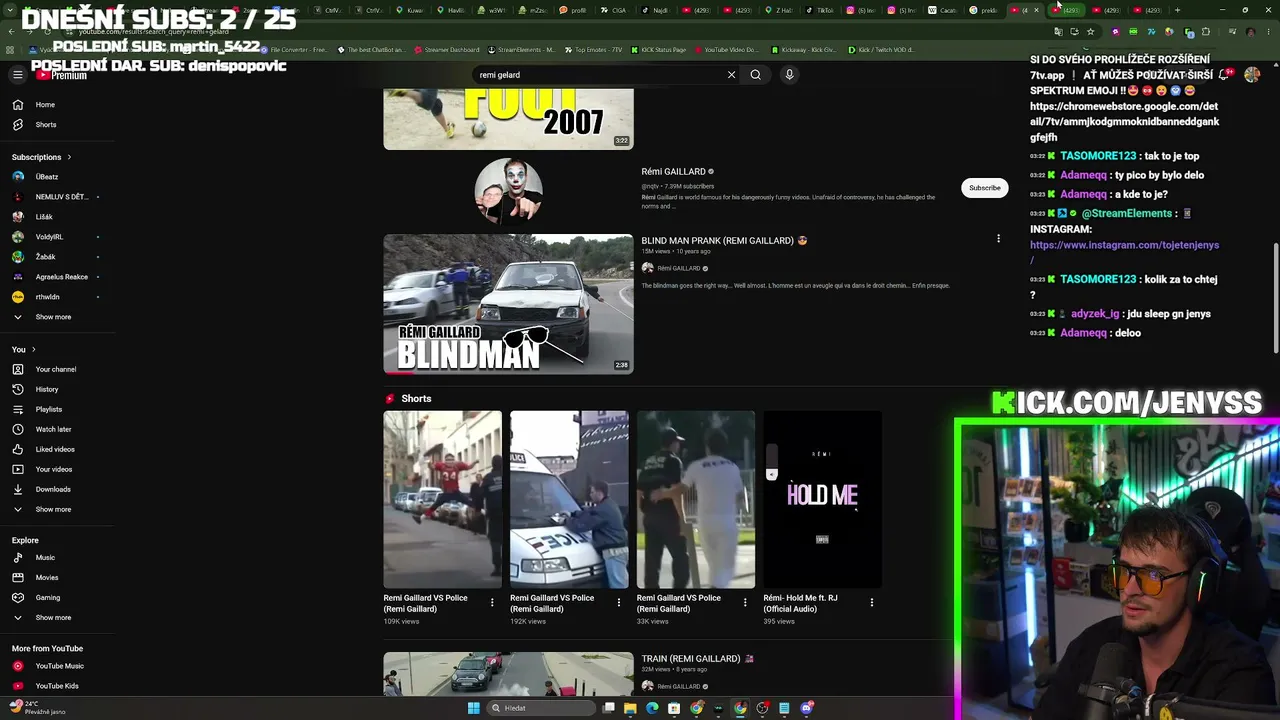Clear the search box text
The height and width of the screenshot is (720, 1280).
pyautogui.click(x=731, y=75)
